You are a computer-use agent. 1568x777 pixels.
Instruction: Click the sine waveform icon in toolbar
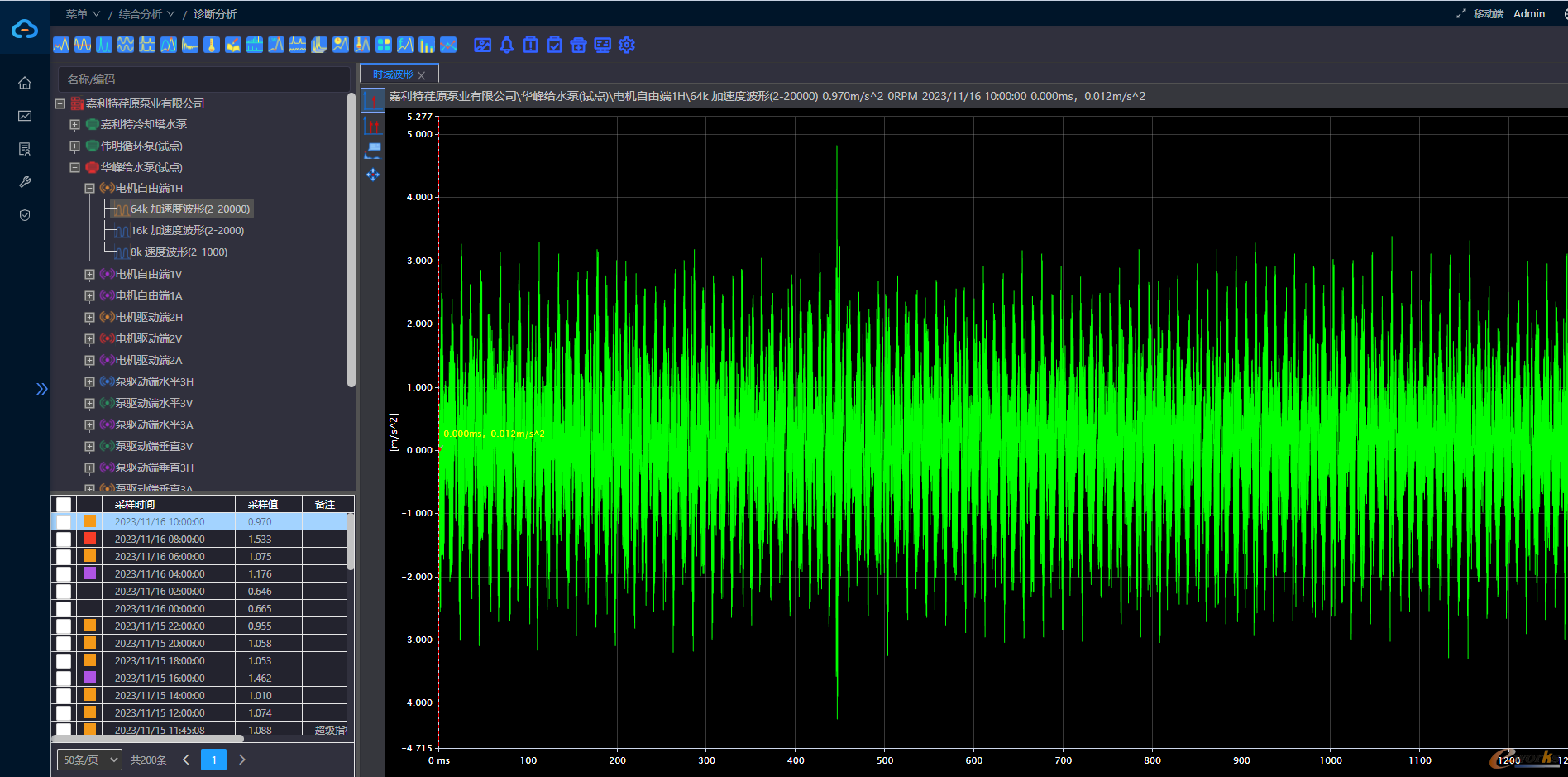pos(83,45)
